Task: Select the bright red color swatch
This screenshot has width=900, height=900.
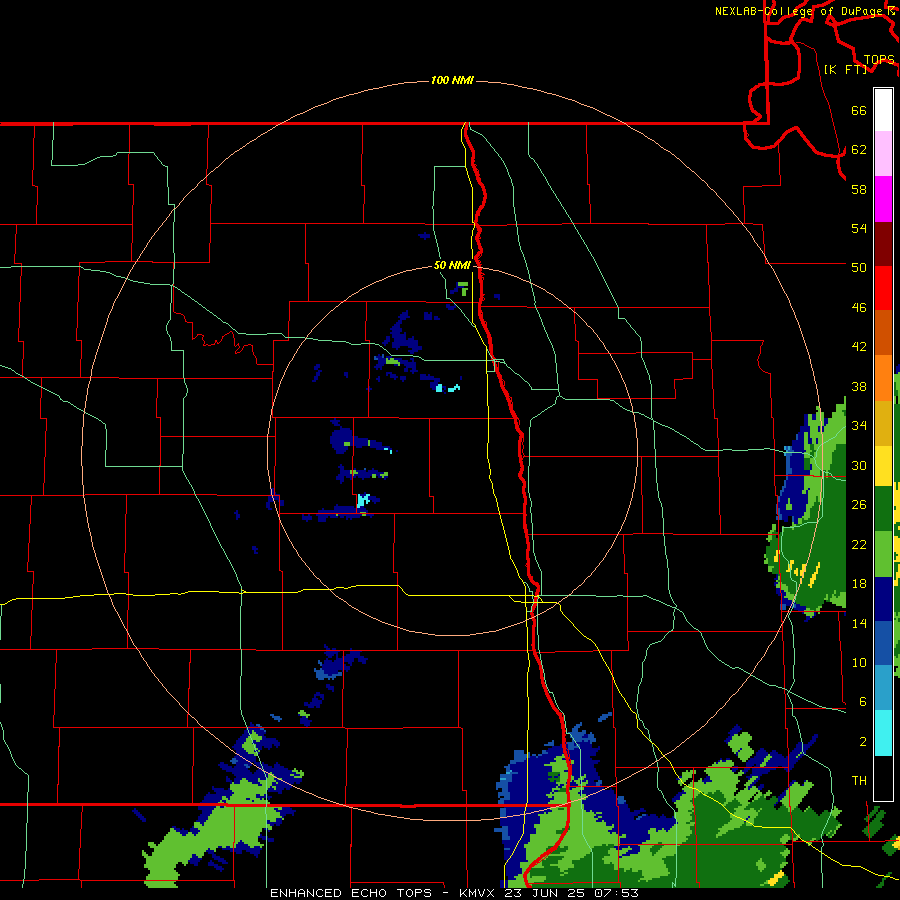Action: (883, 288)
